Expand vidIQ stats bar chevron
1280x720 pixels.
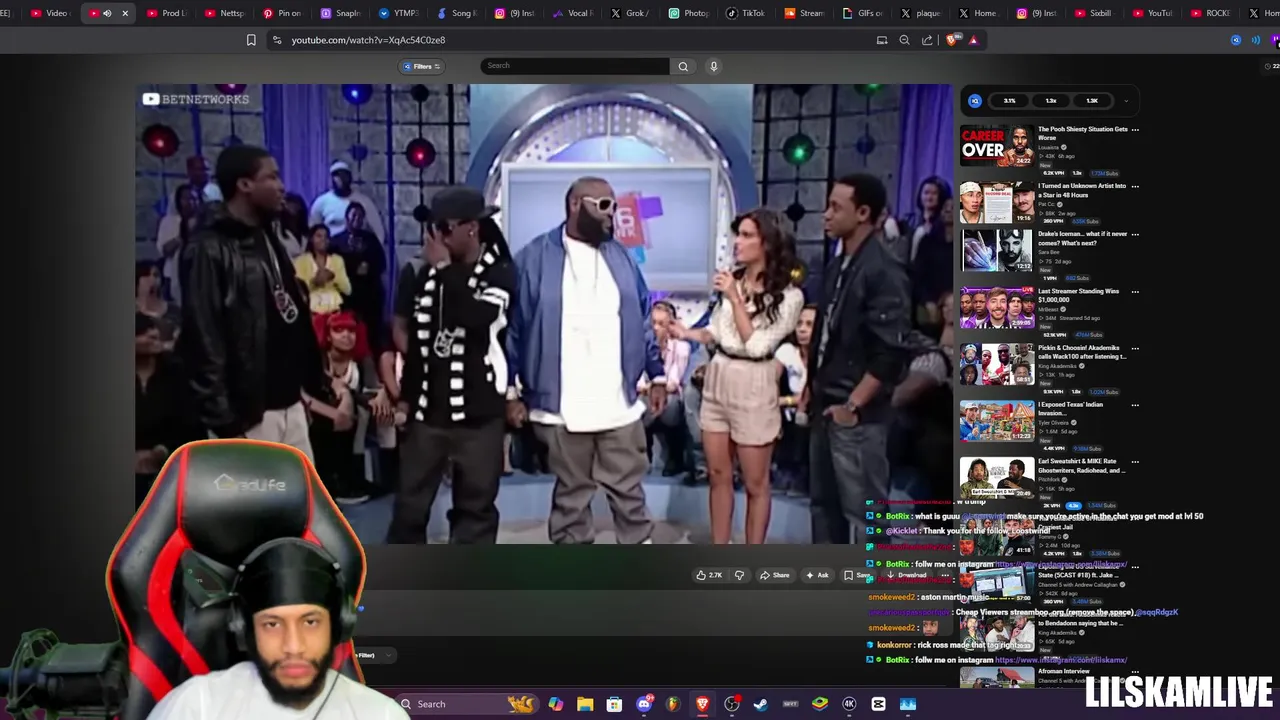coord(1126,100)
